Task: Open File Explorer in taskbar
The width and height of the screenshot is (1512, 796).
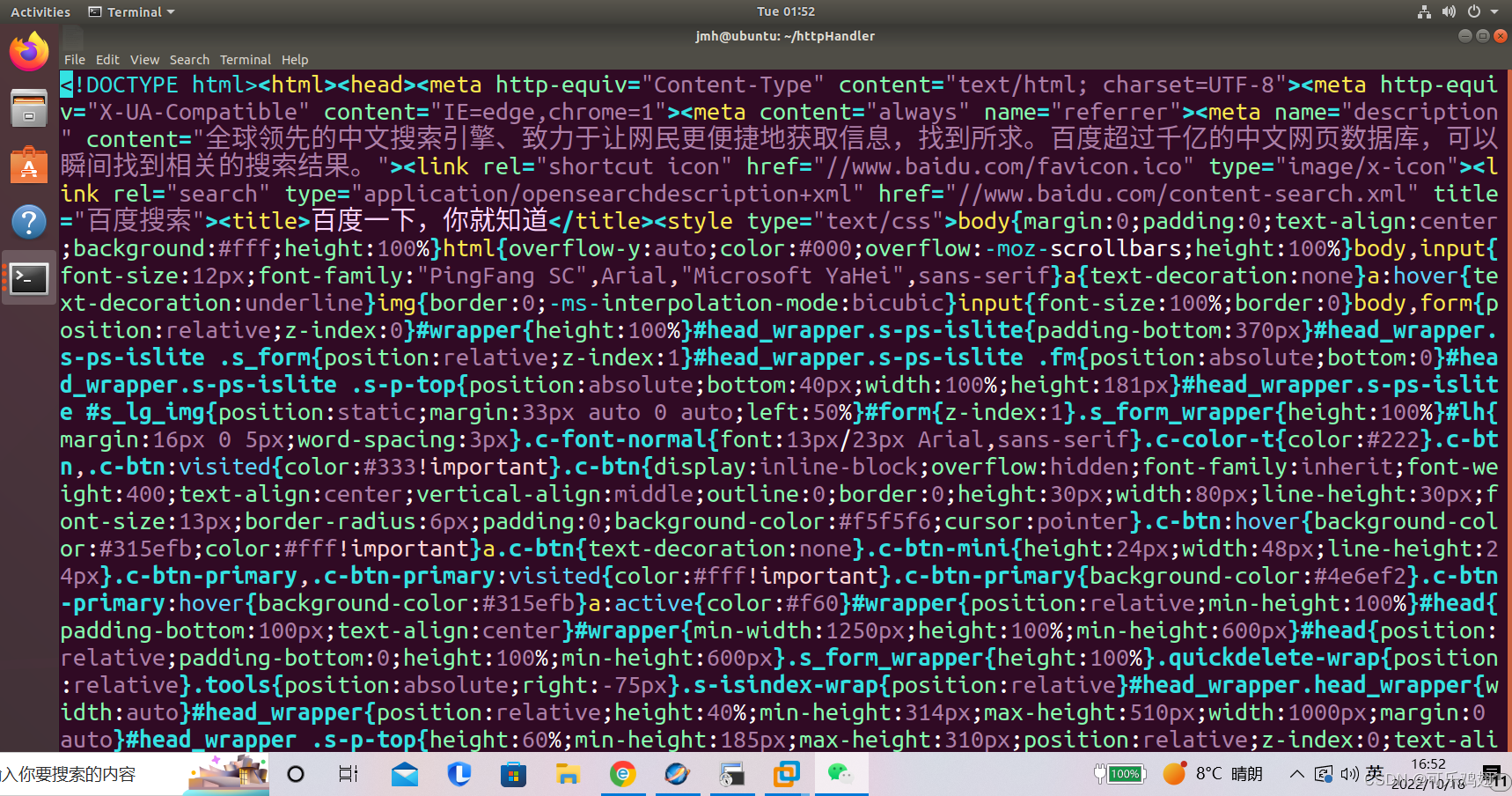Action: tap(568, 775)
